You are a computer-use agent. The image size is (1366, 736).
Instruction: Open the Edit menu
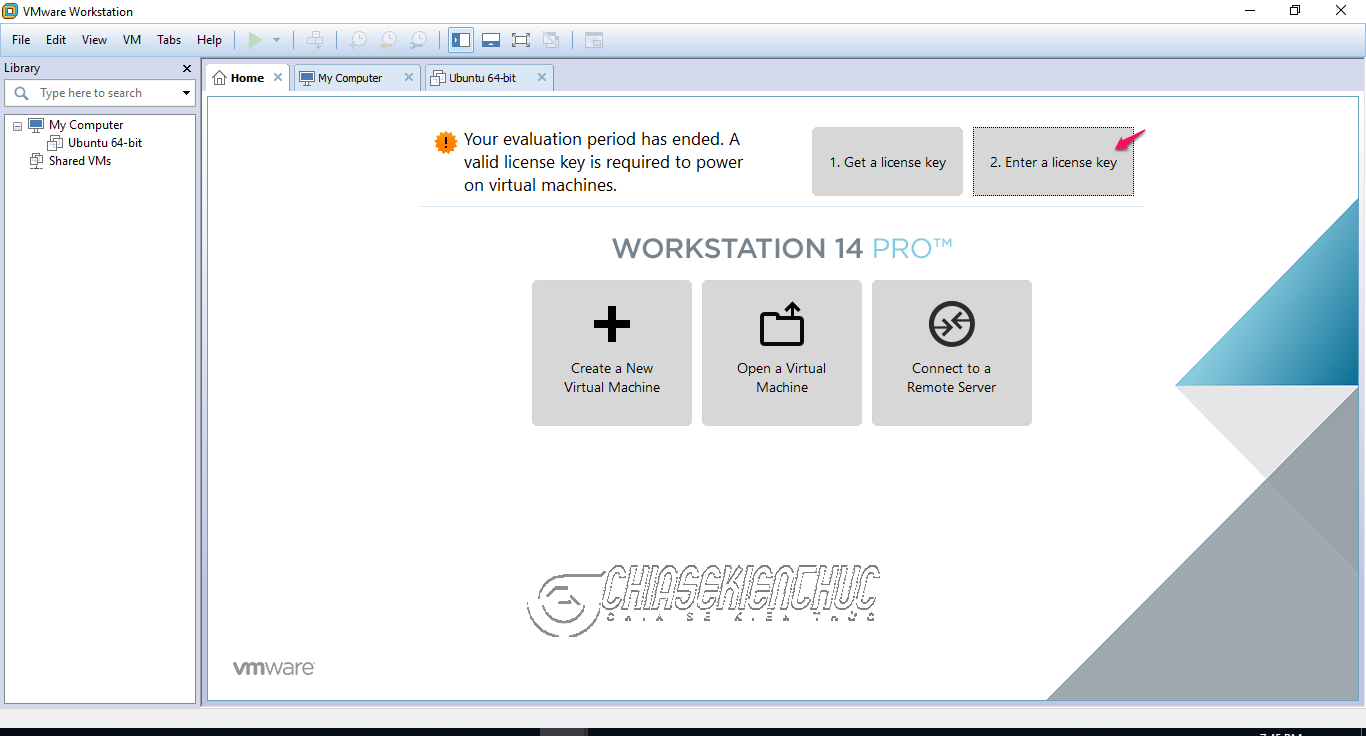pyautogui.click(x=56, y=40)
